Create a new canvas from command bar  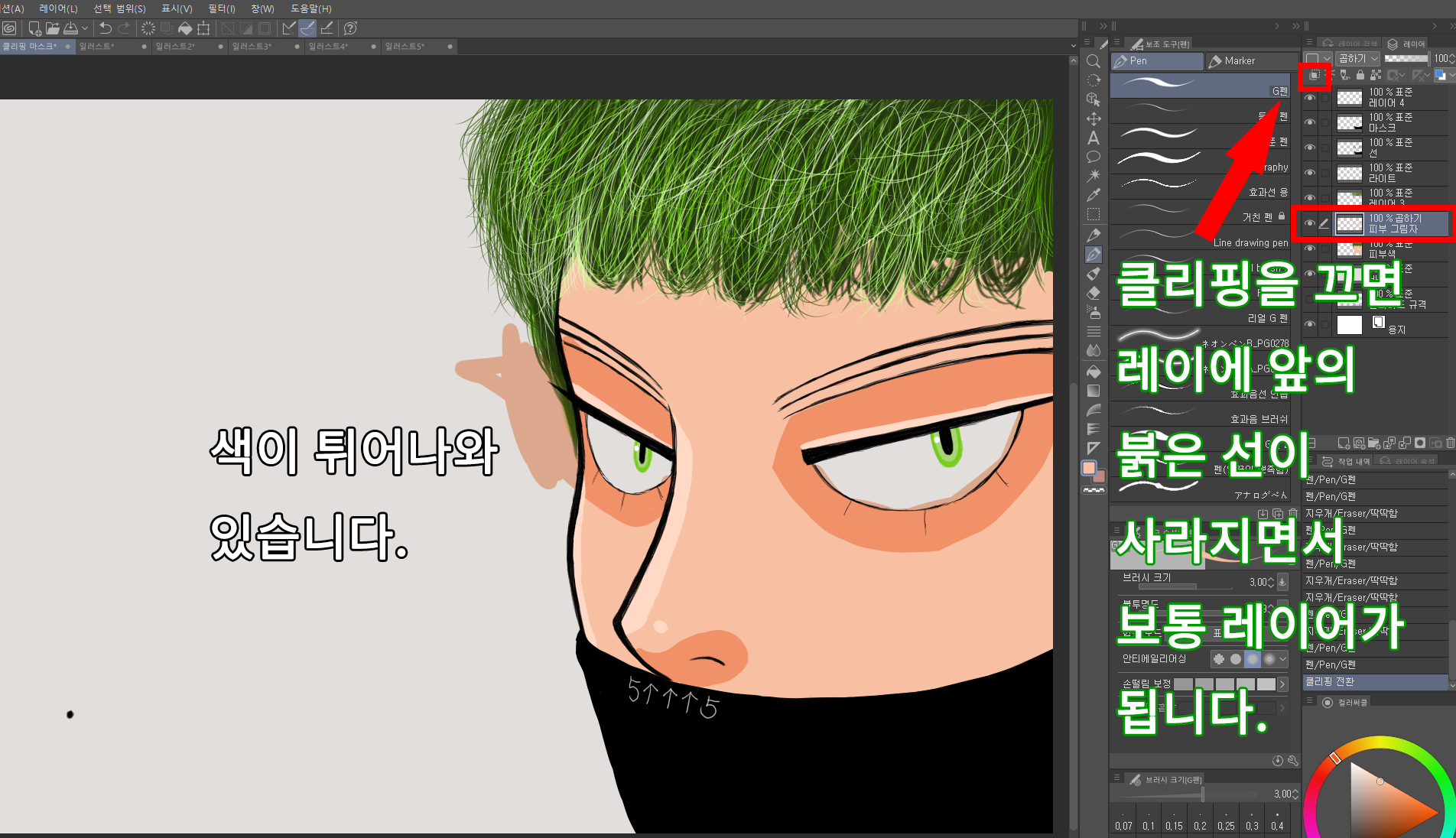pos(34,28)
